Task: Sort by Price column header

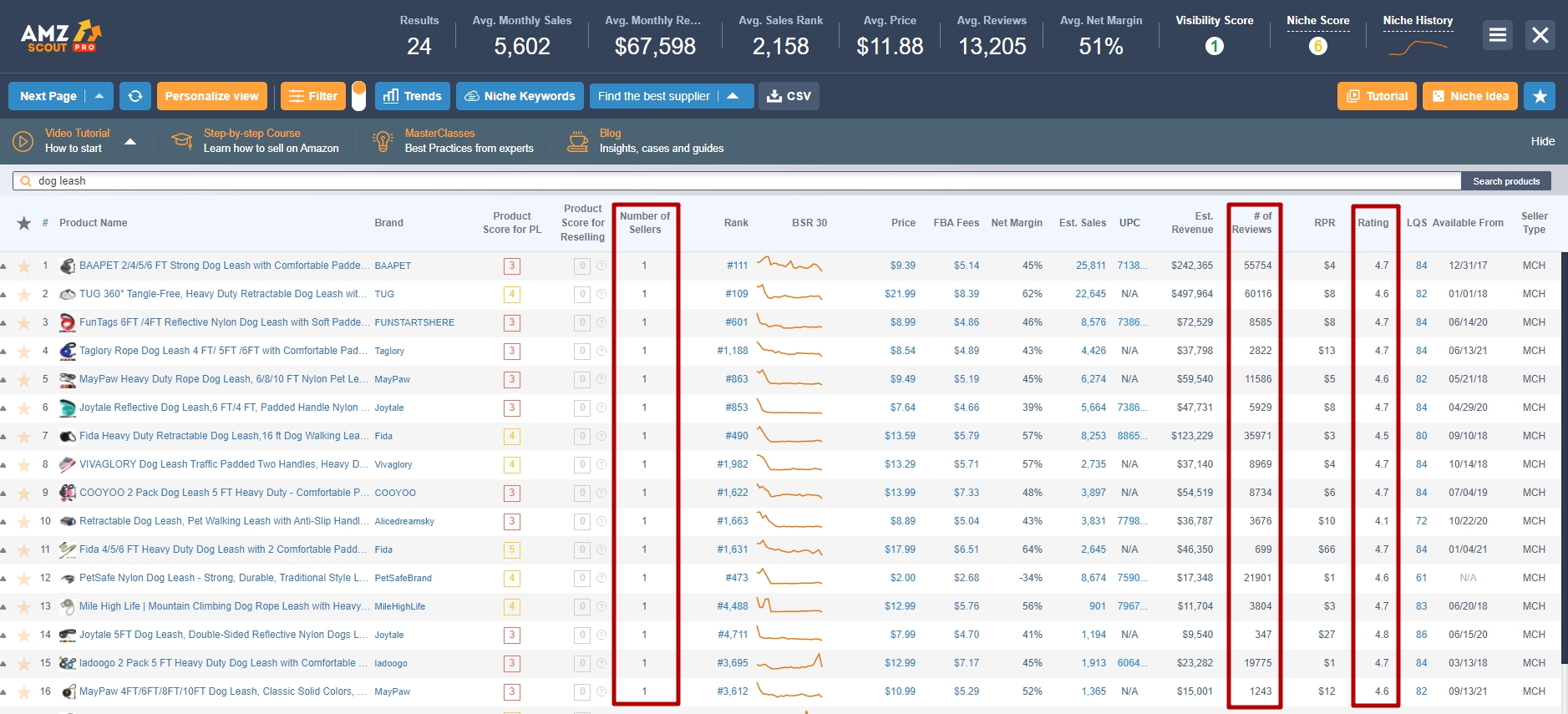Action: [903, 223]
